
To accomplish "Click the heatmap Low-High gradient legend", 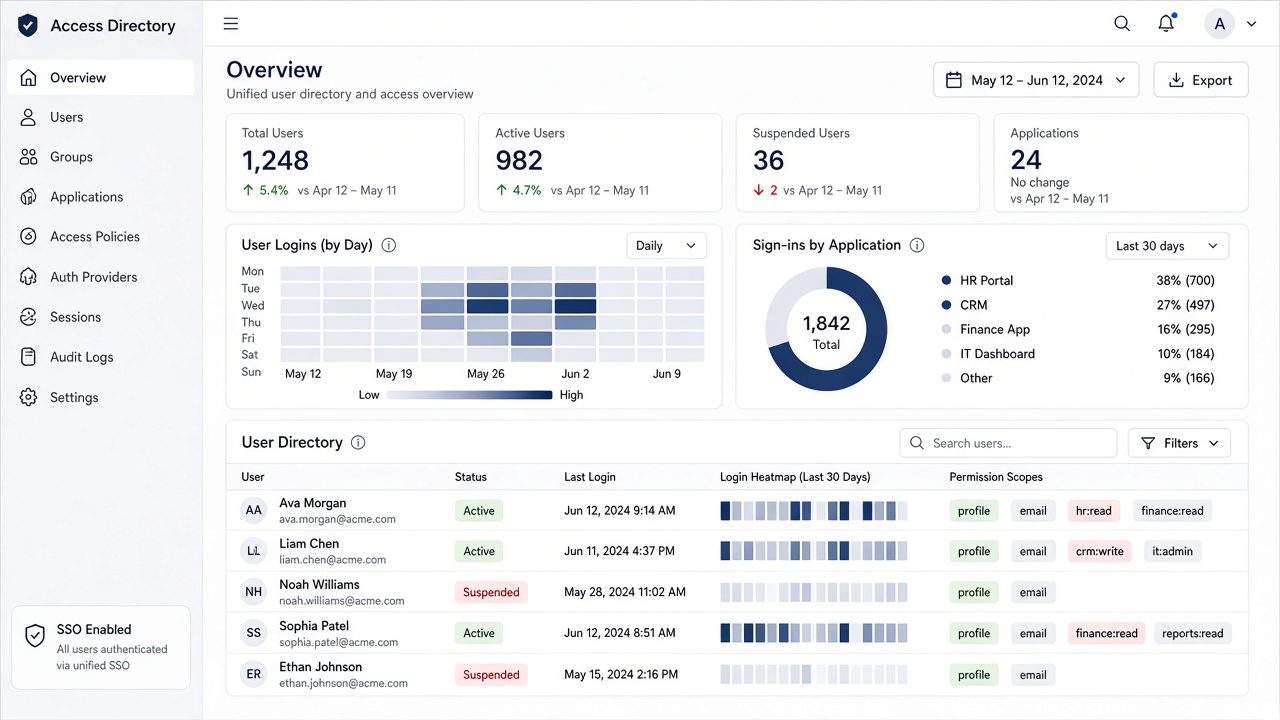I will [469, 395].
